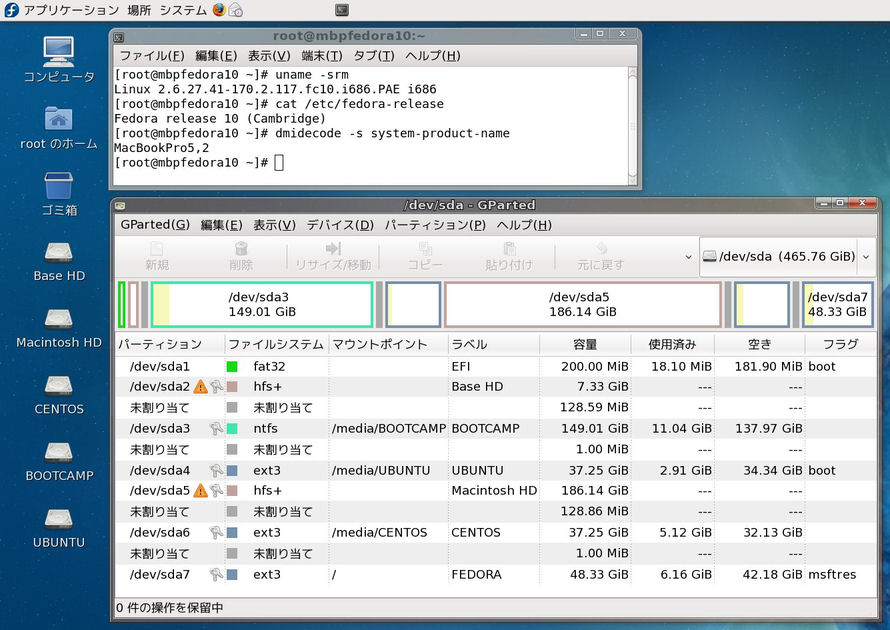Viewport: 890px width, 630px height.
Task: Open the Partition (パーティション) menu
Action: pos(435,225)
